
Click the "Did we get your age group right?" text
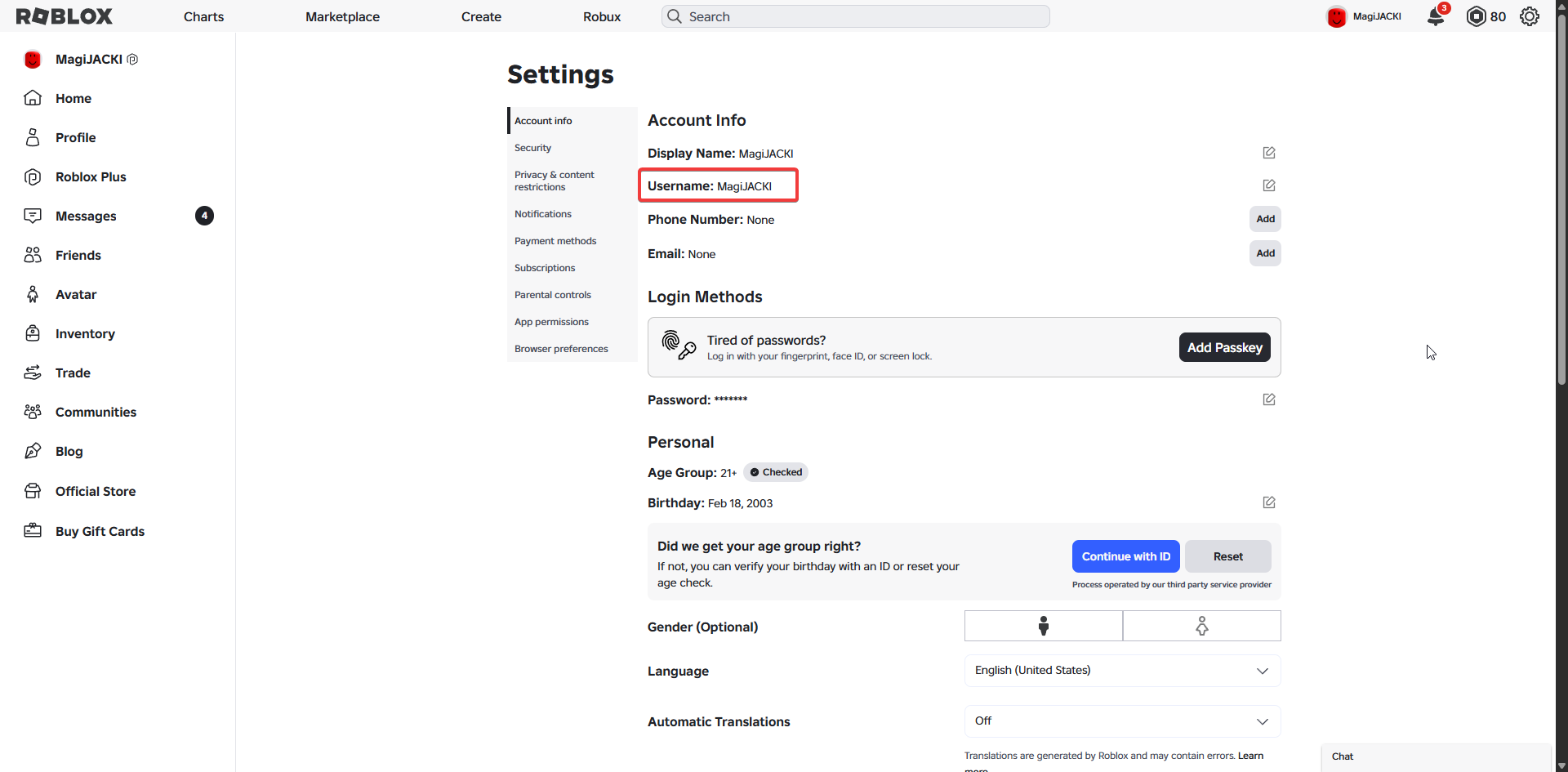point(759,547)
